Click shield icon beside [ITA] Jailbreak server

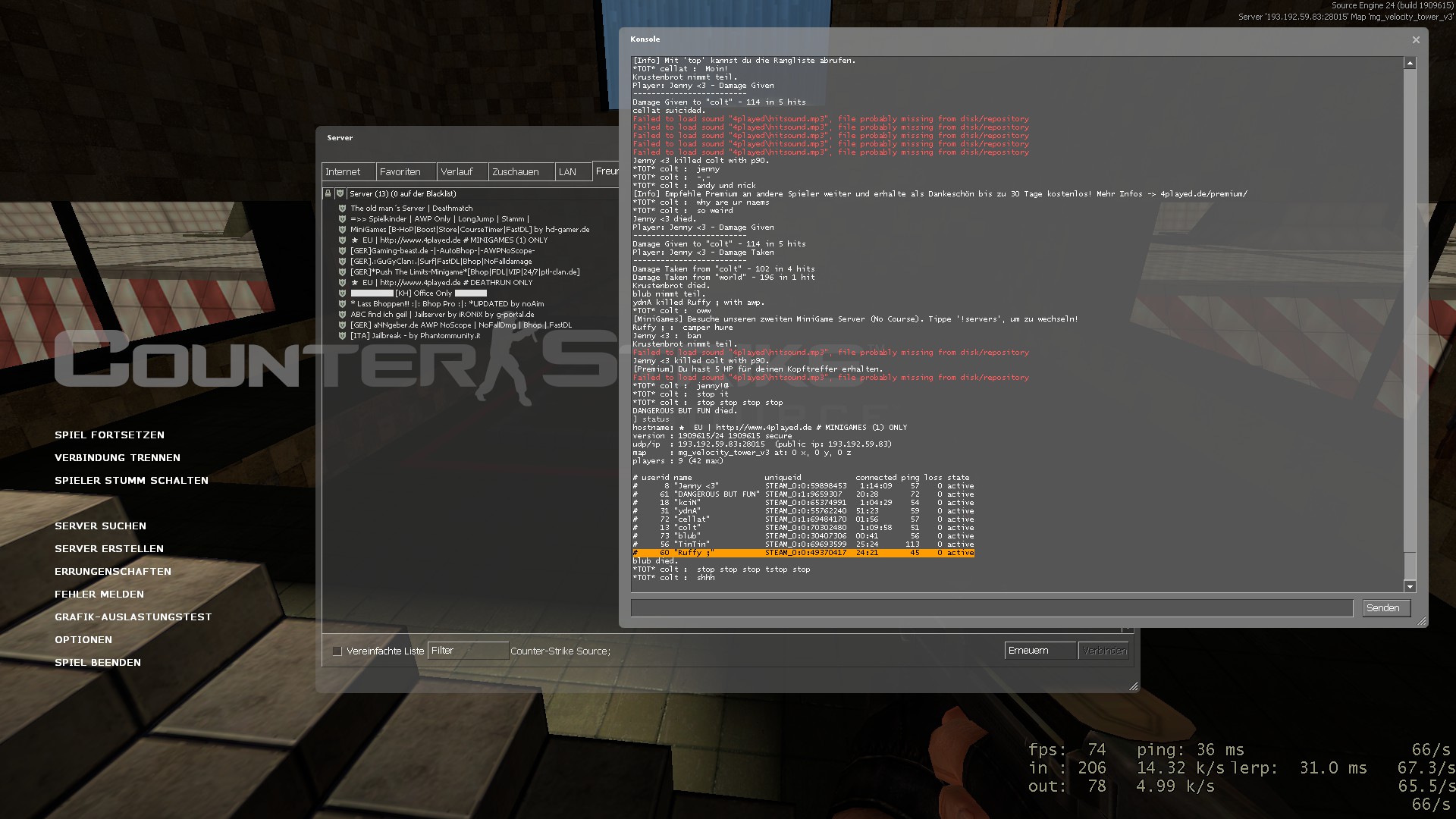[342, 336]
